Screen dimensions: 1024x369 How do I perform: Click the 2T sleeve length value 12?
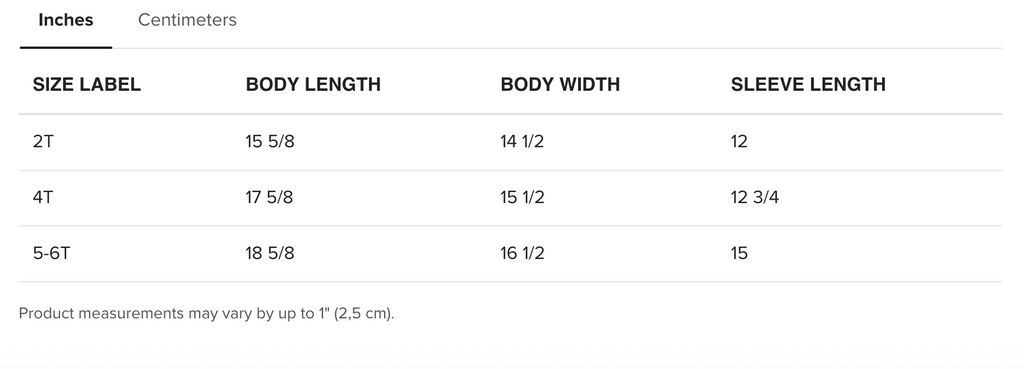739,141
